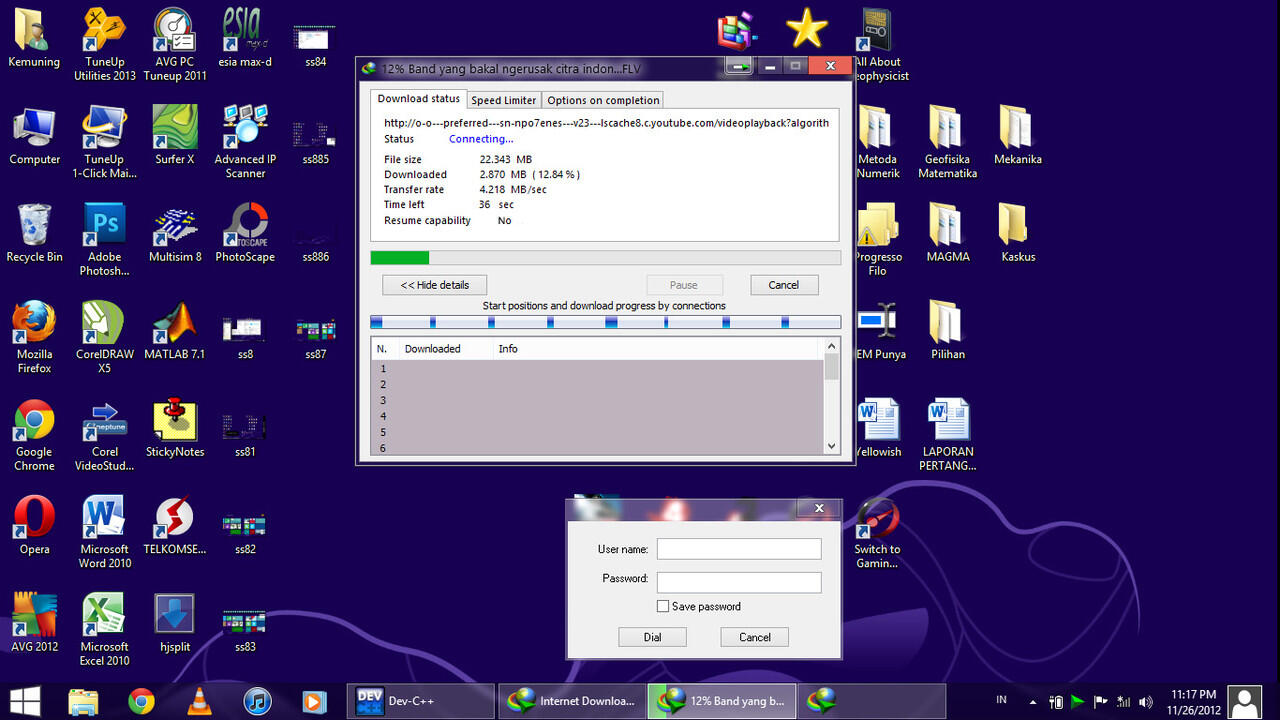
Task: Launch Corel VideoStudio desktop shortcut
Action: point(104,436)
